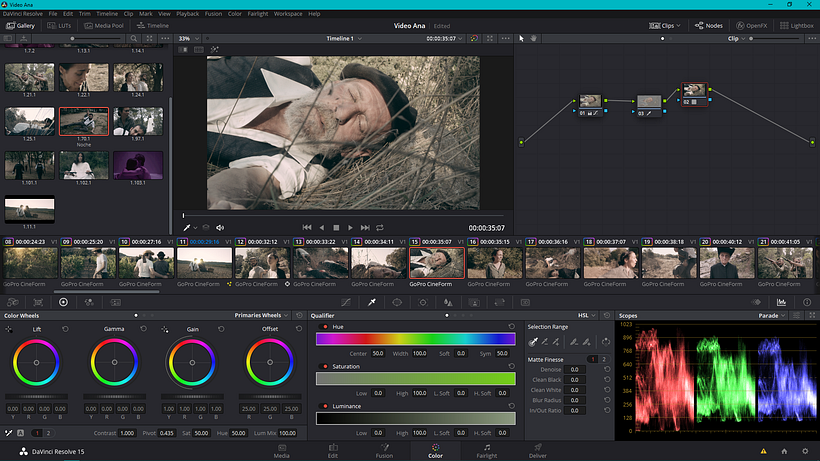Reset the Offset wheel
The width and height of the screenshot is (820, 461).
pyautogui.click(x=299, y=329)
